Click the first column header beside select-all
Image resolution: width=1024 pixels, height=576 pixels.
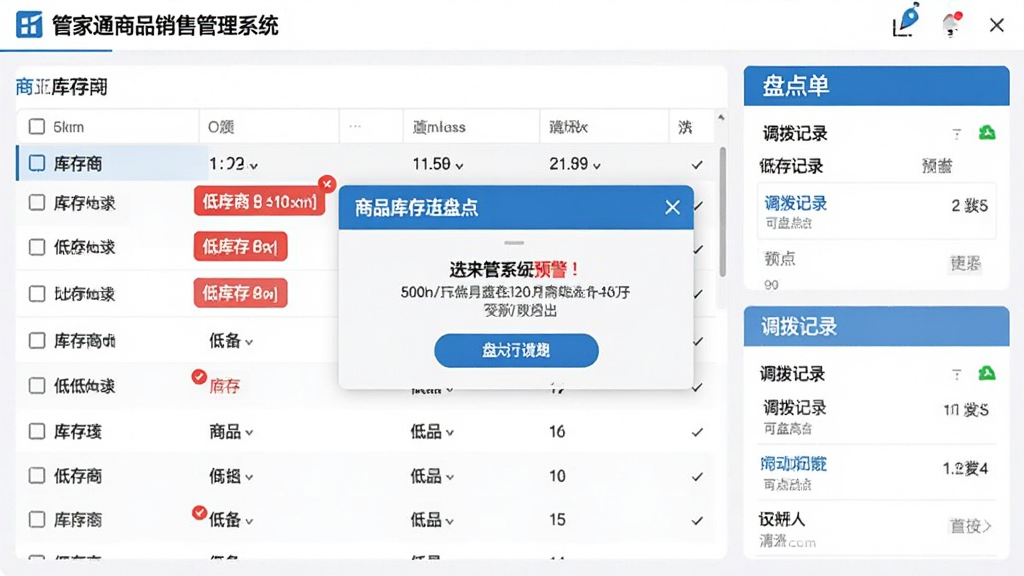[69, 127]
